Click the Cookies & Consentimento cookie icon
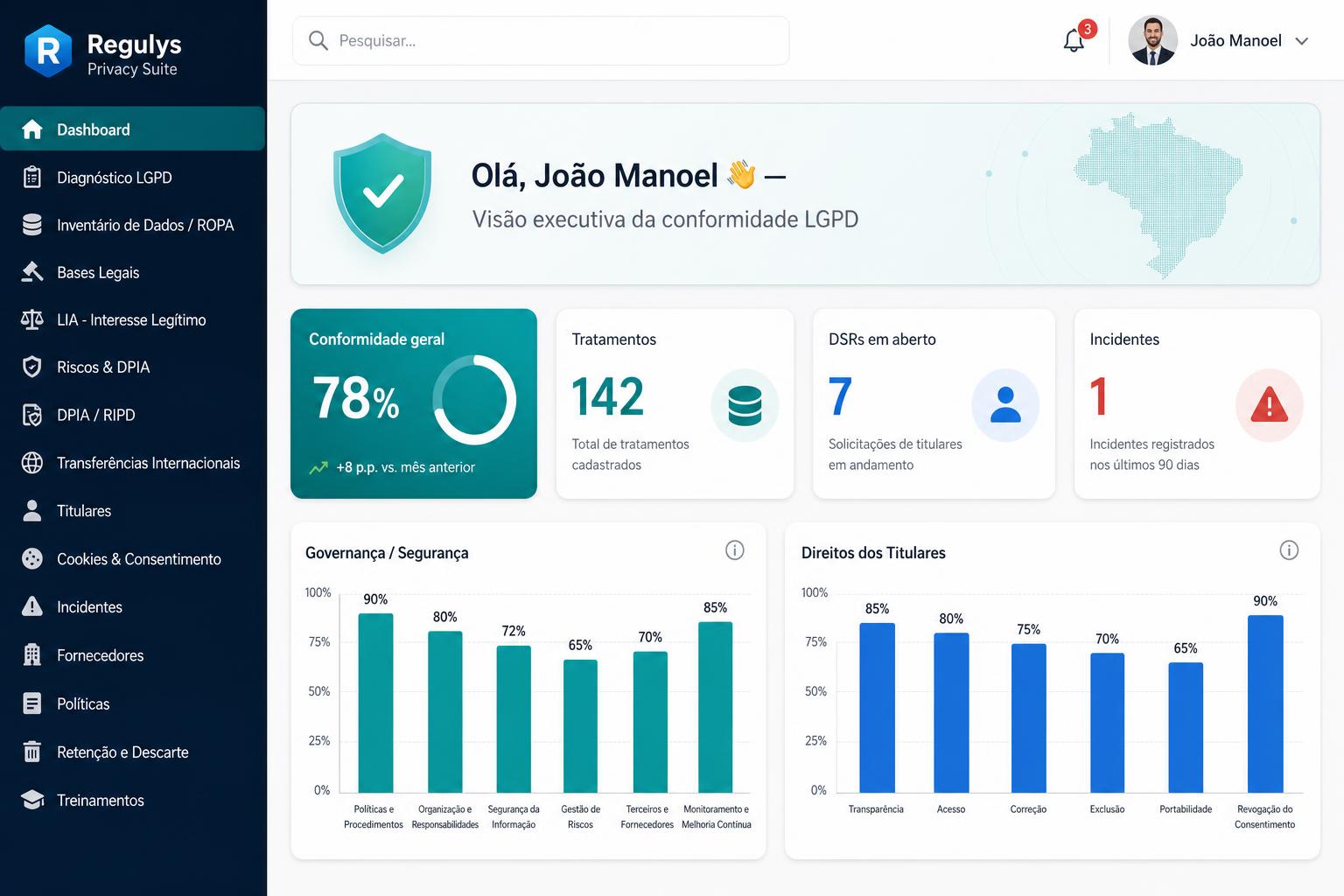Screen dimensions: 1344x896 [x=32, y=558]
